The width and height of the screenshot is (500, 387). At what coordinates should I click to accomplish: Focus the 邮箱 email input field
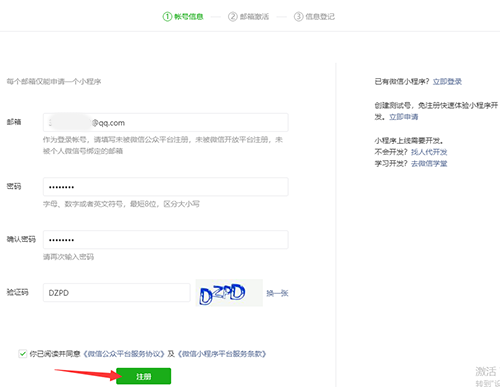point(166,122)
